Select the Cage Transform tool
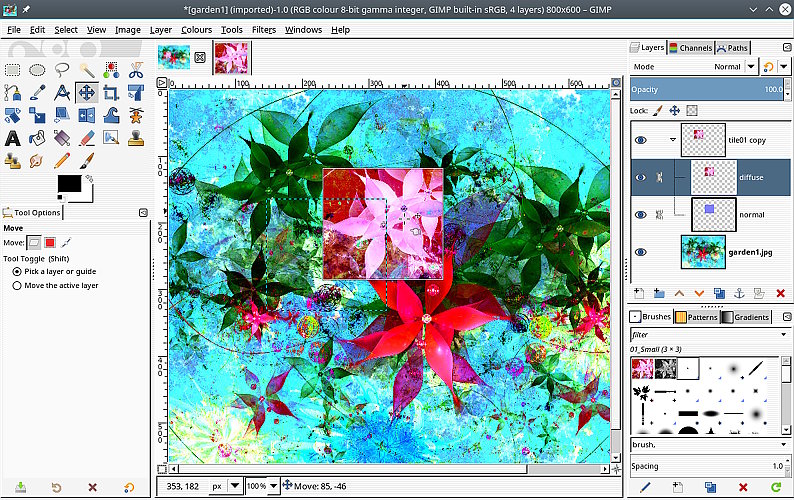This screenshot has height=500, width=794. 136,116
